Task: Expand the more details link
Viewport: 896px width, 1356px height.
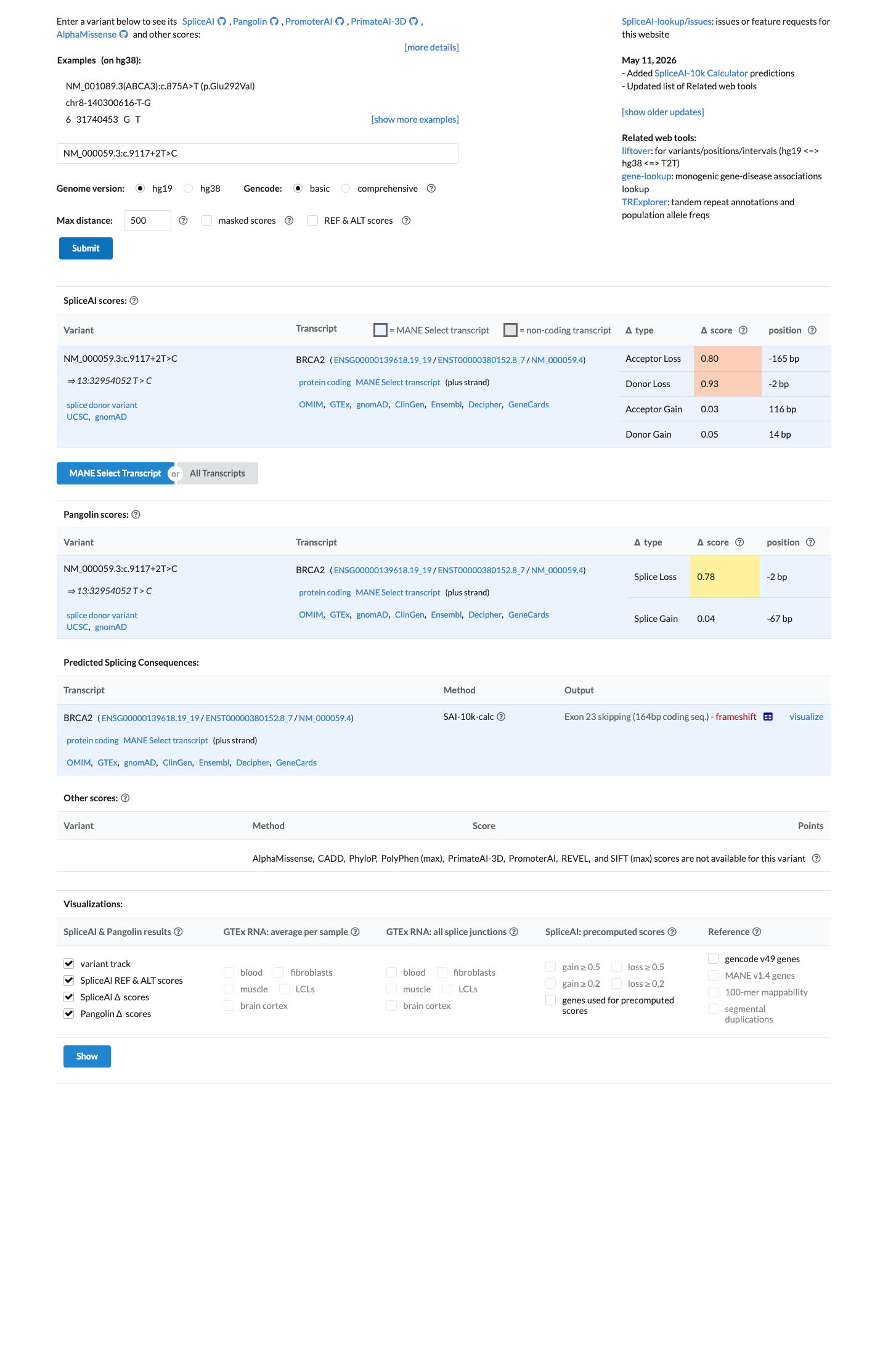Action: (x=431, y=47)
